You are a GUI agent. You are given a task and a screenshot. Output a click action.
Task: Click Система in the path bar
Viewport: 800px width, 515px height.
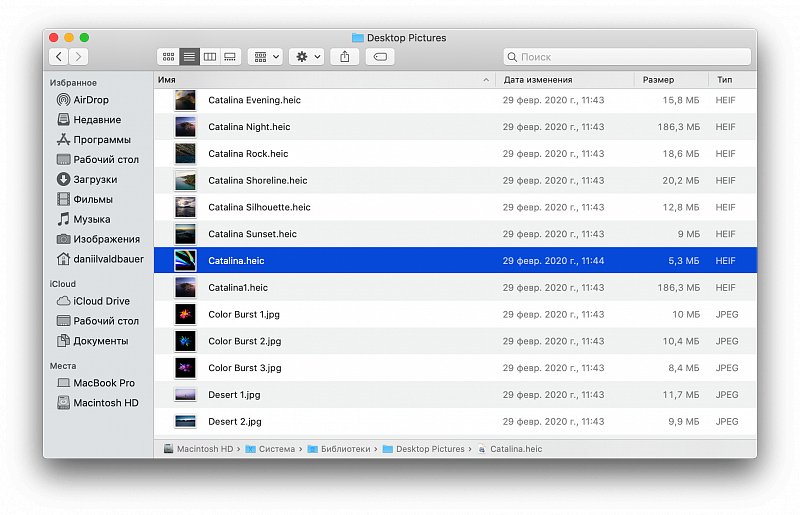coord(276,449)
